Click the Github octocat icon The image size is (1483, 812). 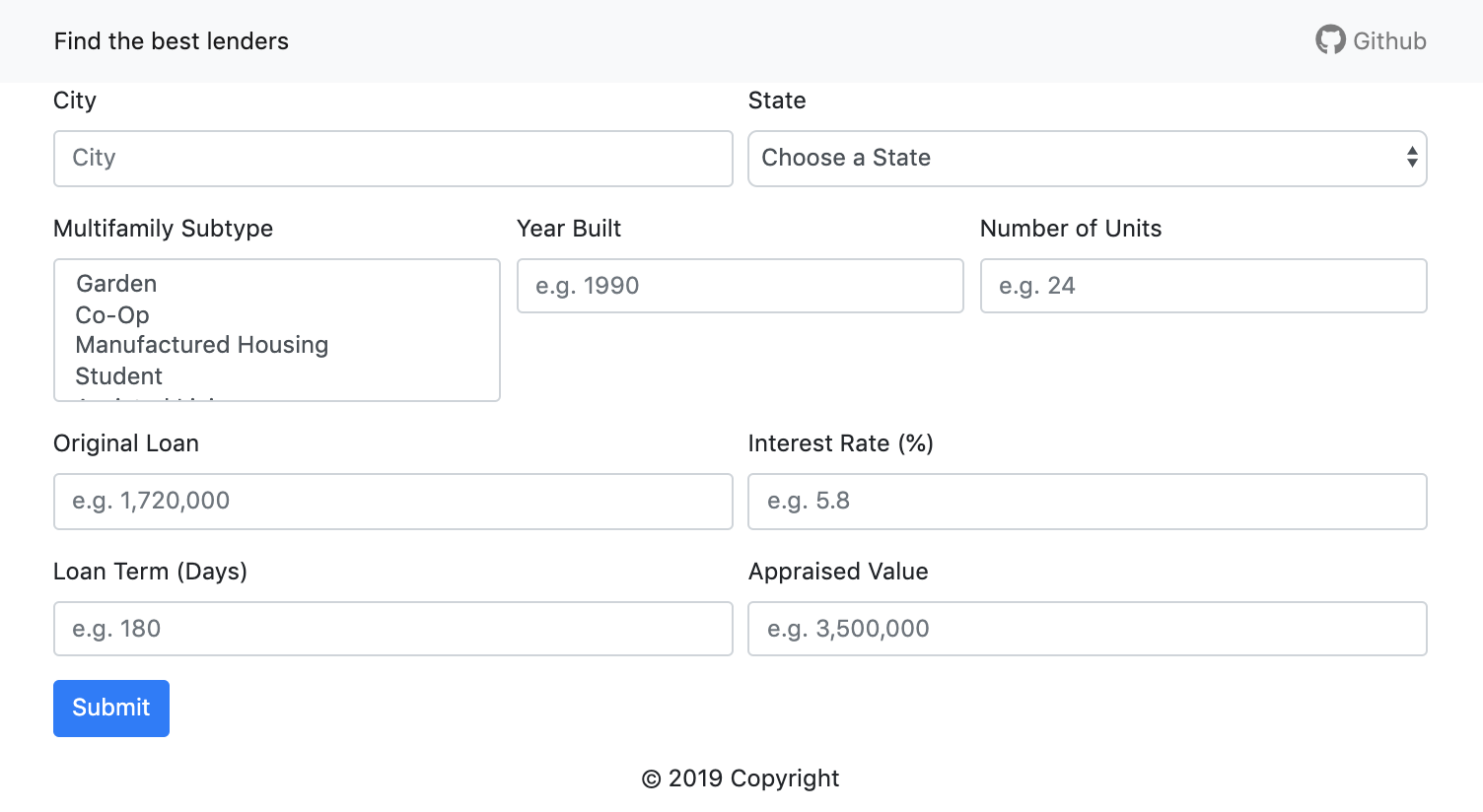point(1330,40)
